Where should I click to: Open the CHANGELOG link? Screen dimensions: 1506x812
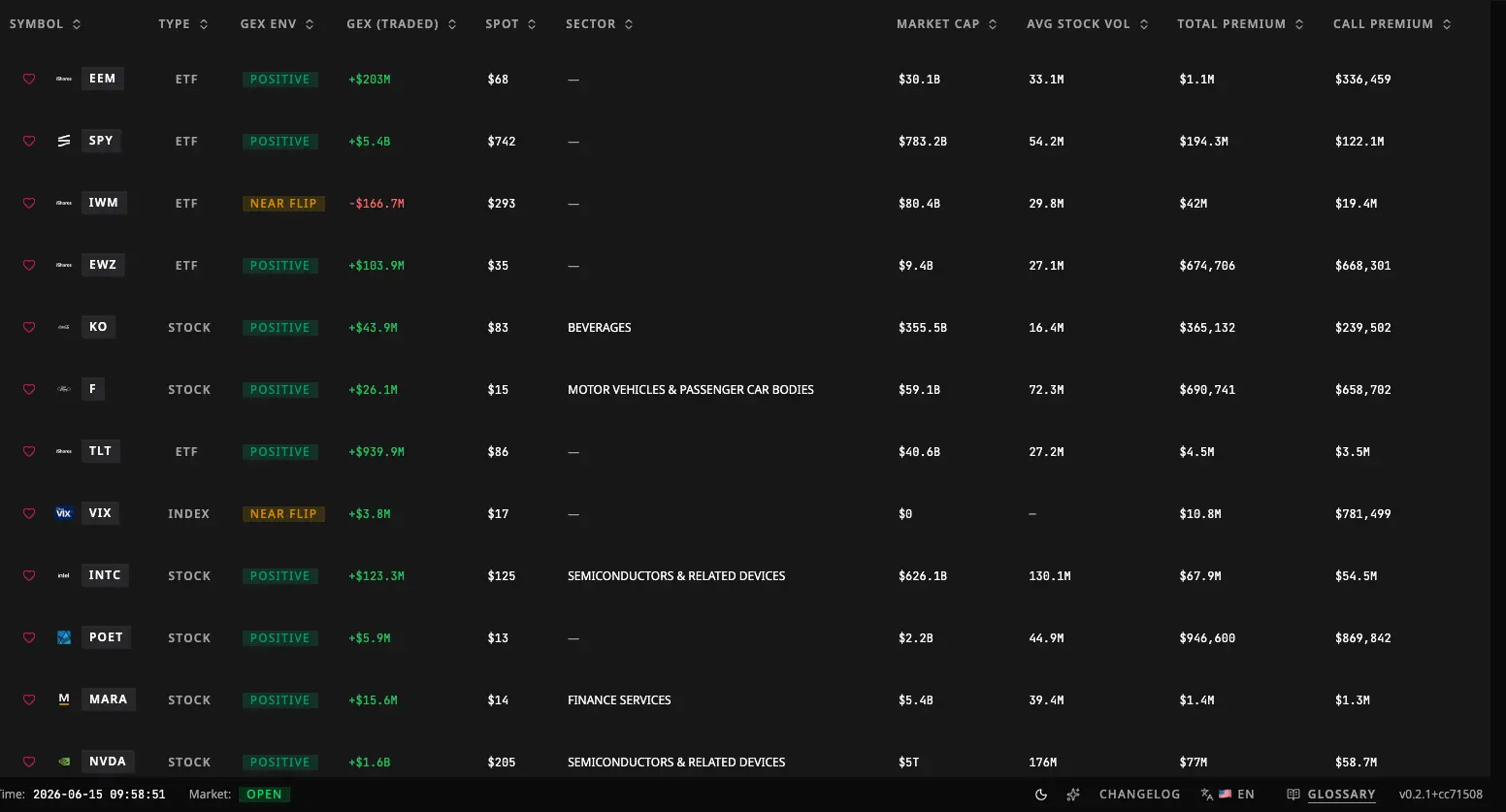tap(1140, 795)
